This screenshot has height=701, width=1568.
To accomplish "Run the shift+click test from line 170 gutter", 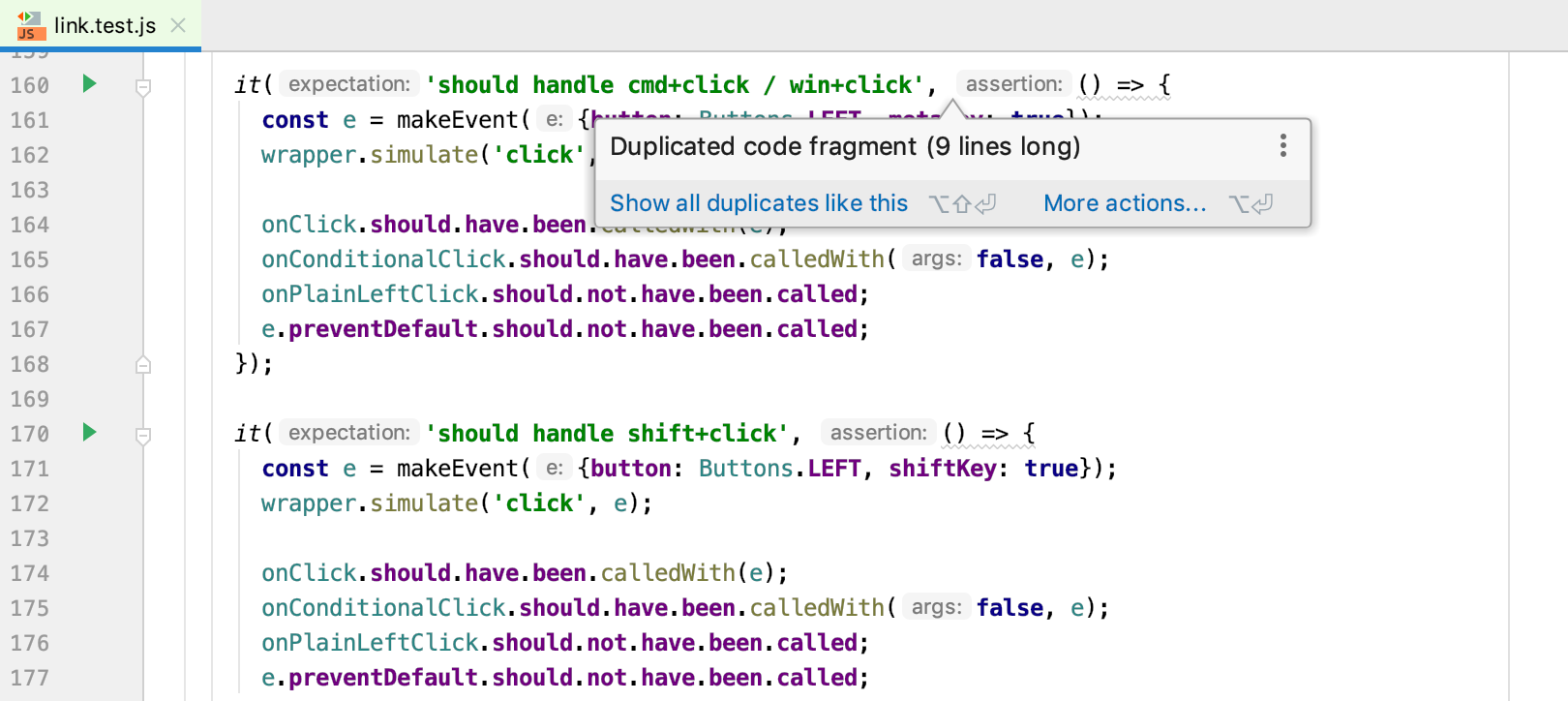I will point(89,433).
